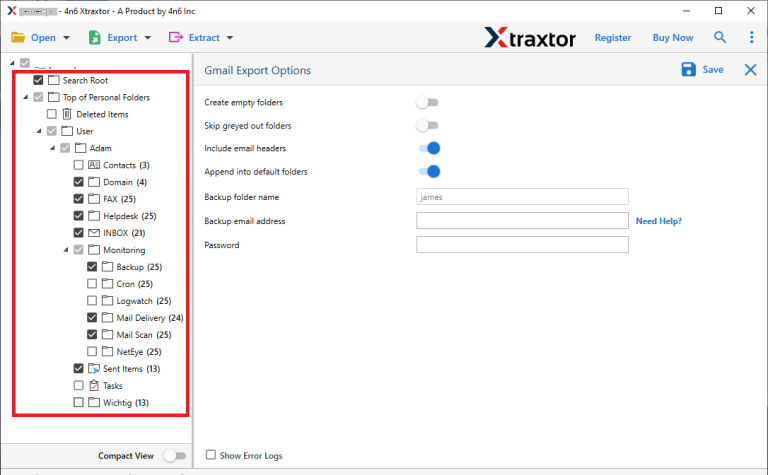
Task: Collapse the User tree node
Action: [x=39, y=131]
